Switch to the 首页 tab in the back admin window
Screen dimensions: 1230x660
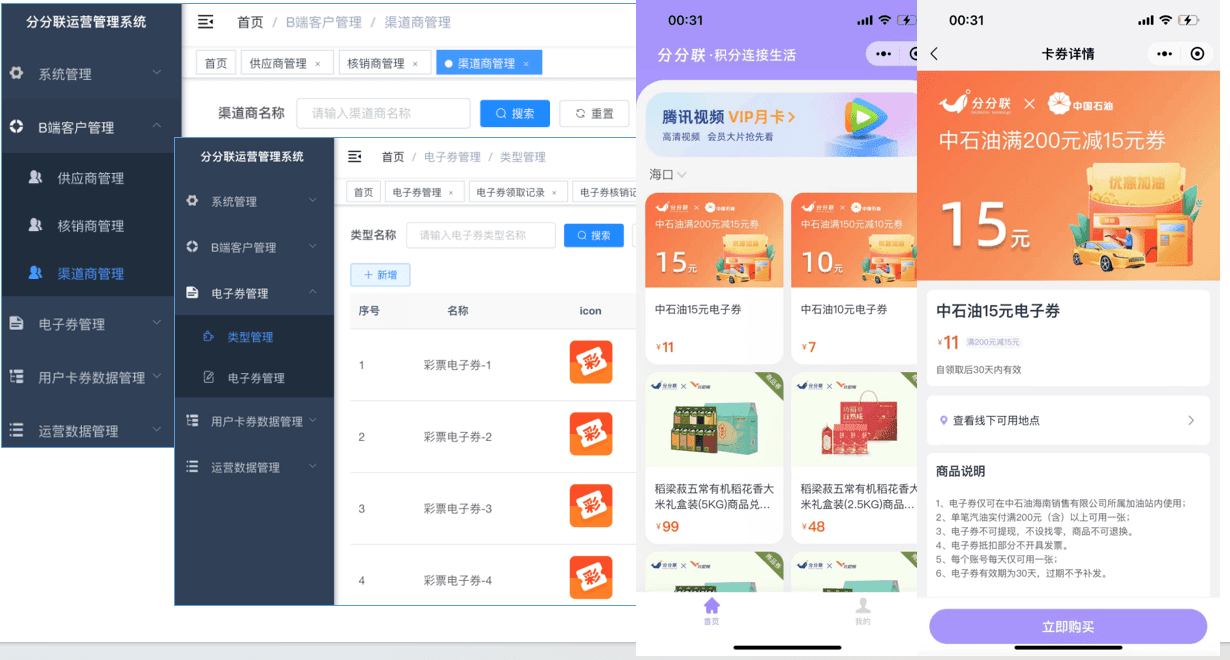coord(216,64)
